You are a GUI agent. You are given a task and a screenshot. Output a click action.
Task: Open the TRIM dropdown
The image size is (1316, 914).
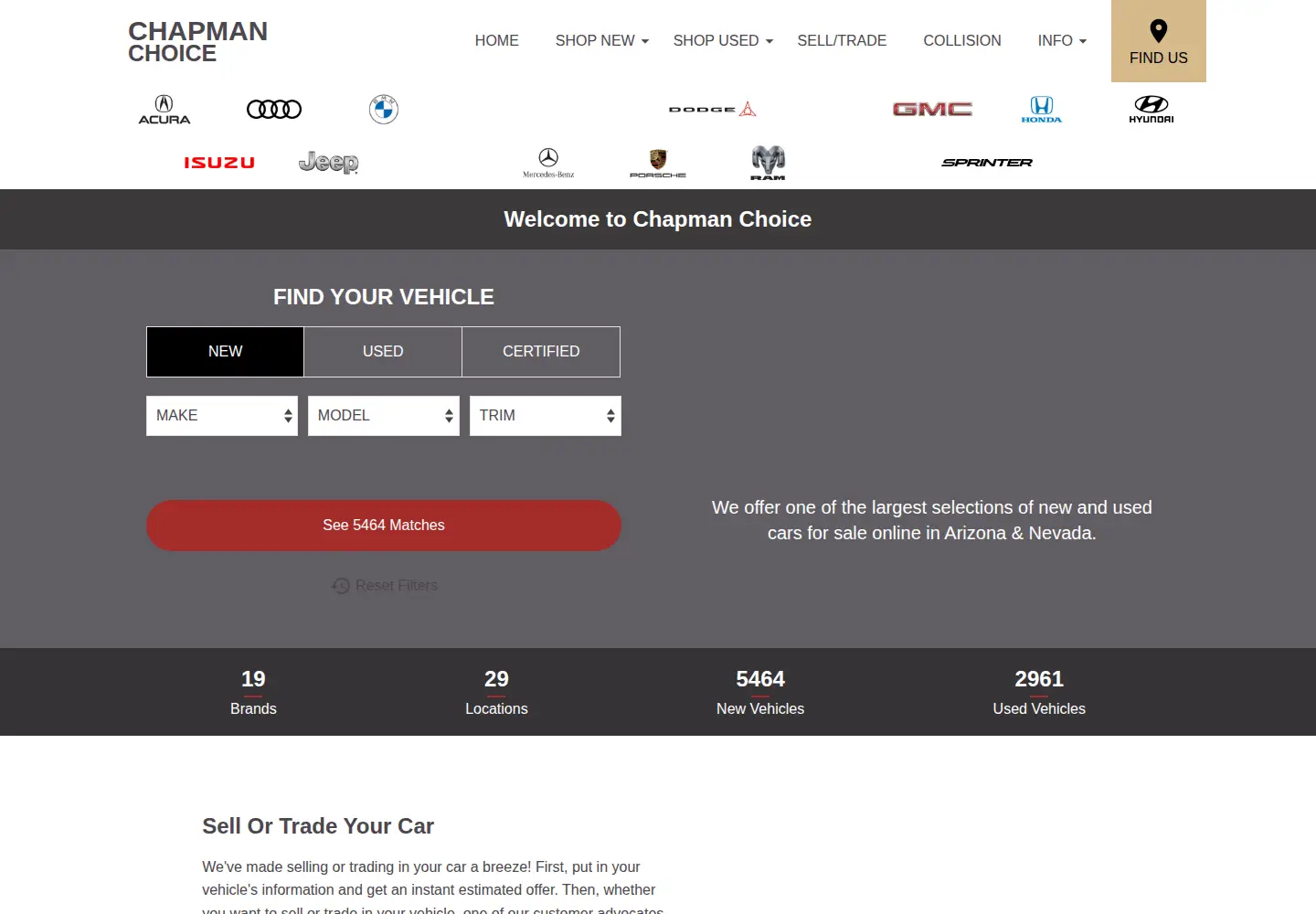point(546,416)
